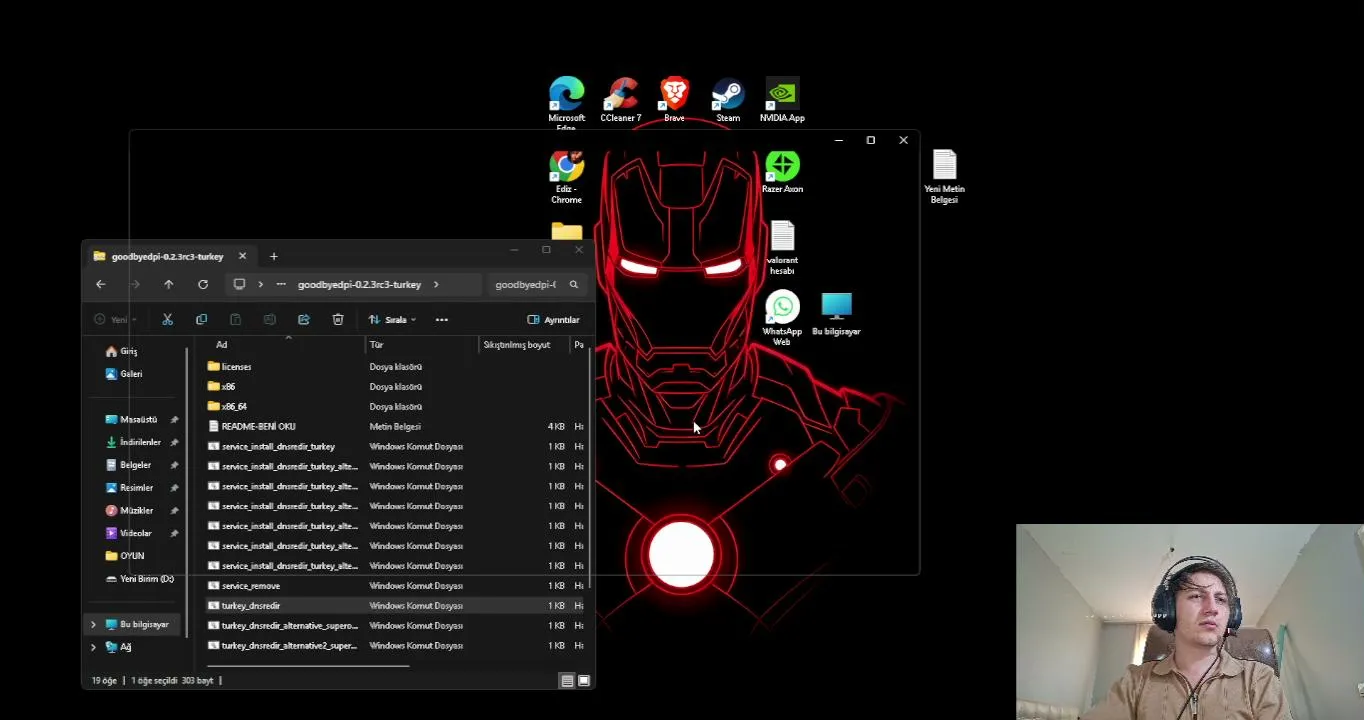Open Microsoft Edge desktop shortcut
Image resolution: width=1364 pixels, height=720 pixels.
pos(566,104)
